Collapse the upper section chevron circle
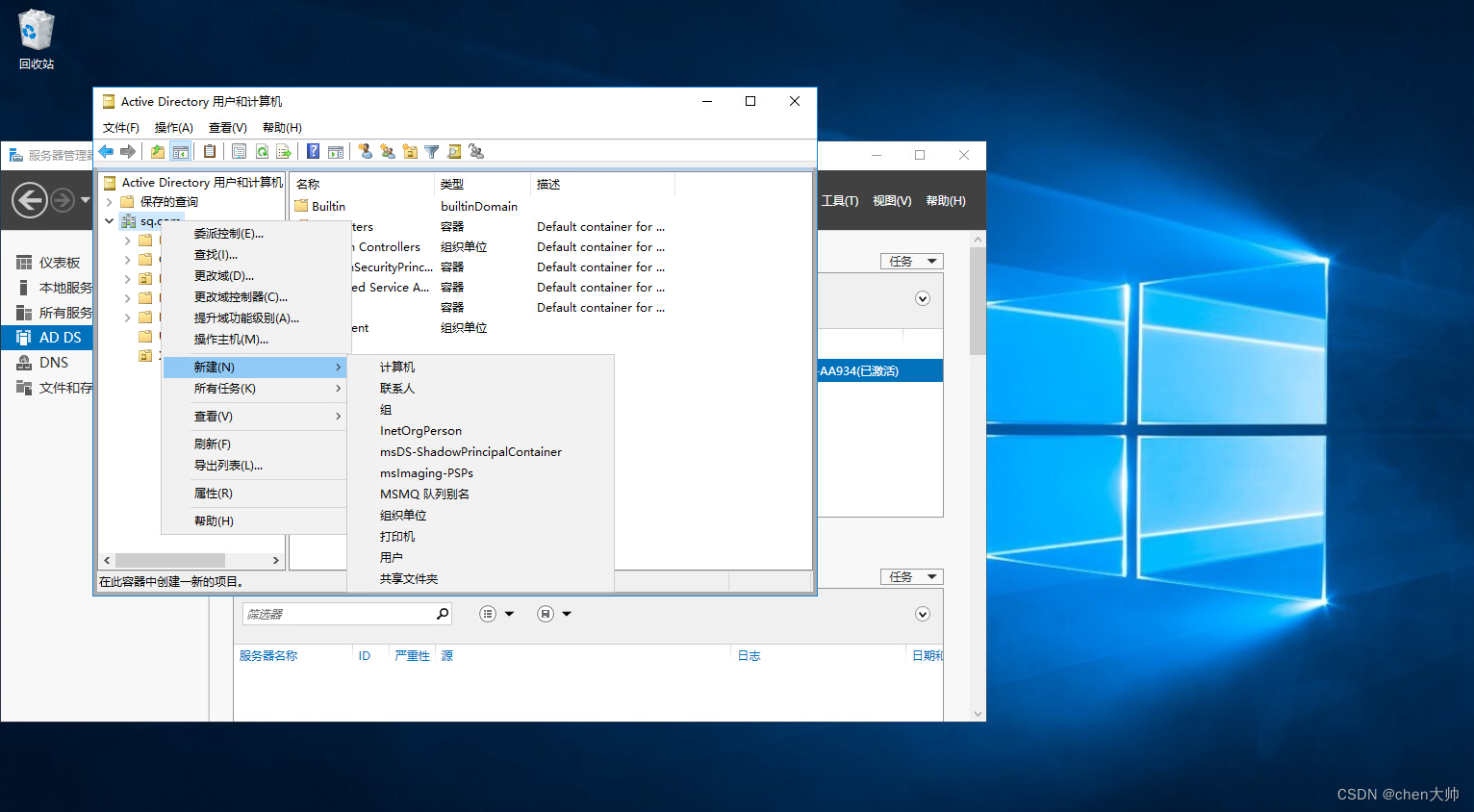1474x812 pixels. (923, 298)
